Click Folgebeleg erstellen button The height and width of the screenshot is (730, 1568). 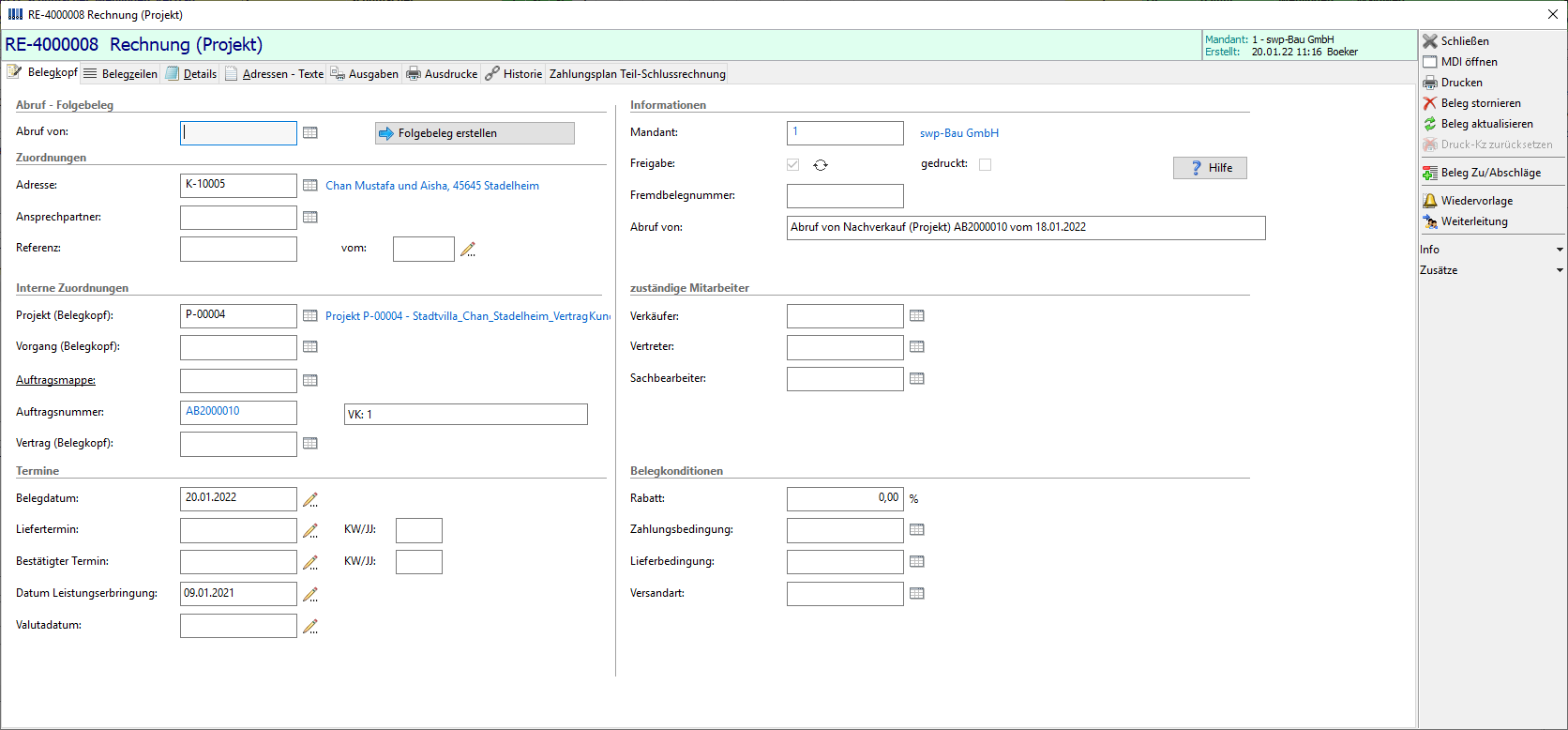tap(475, 133)
